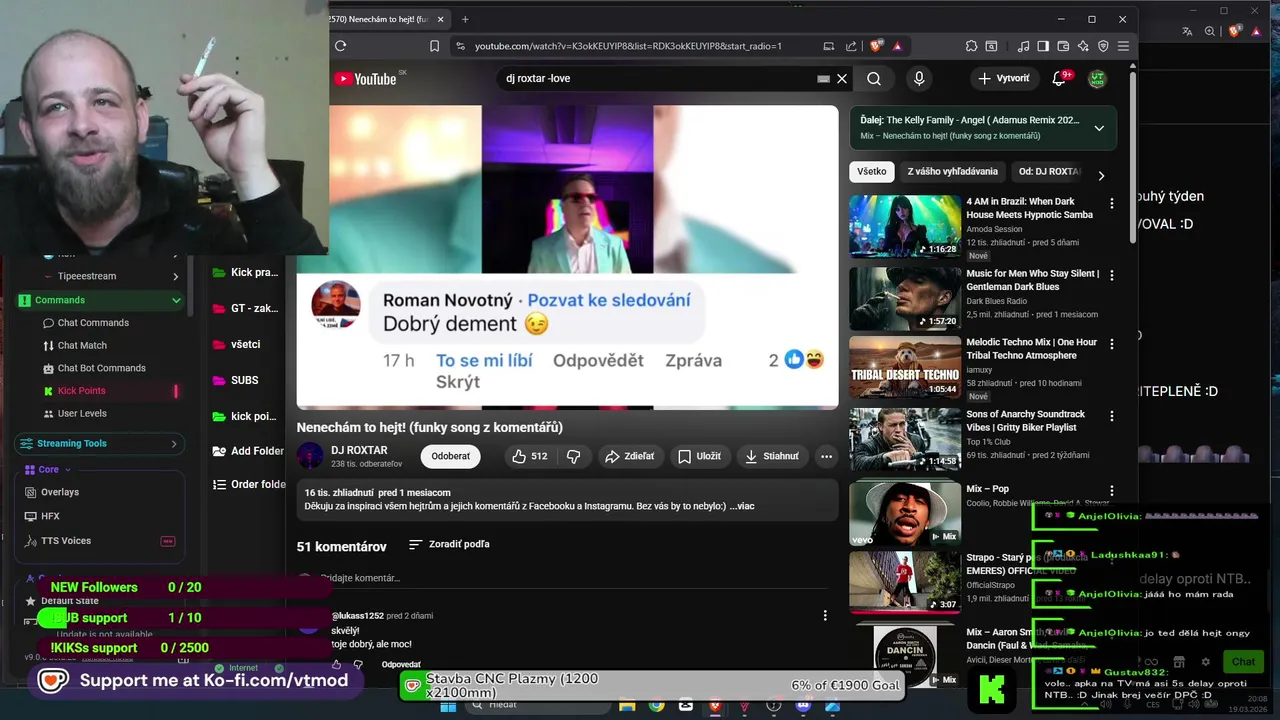Reload the YouTube page in browser

[x=340, y=46]
